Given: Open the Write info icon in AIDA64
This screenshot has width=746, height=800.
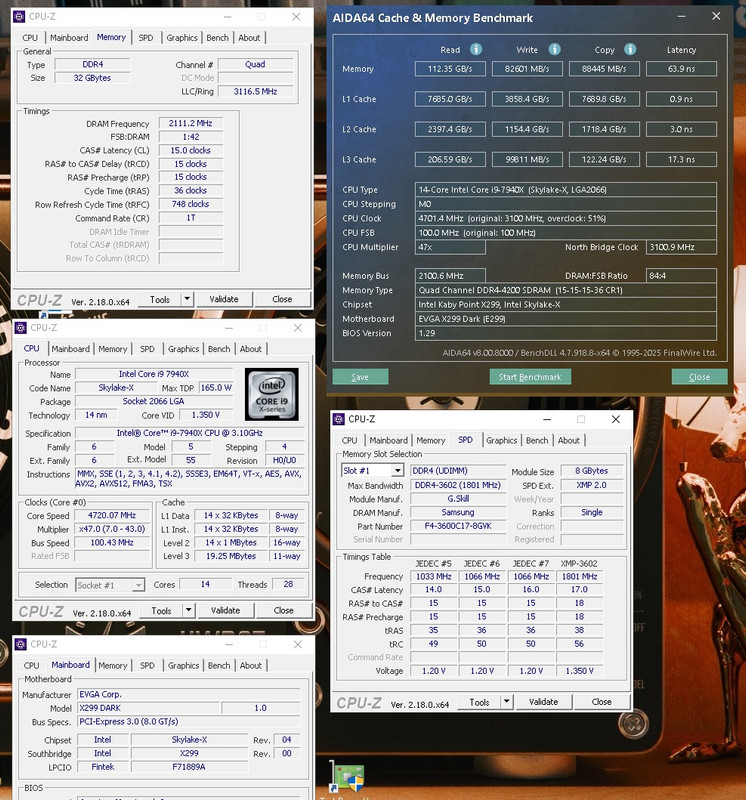Looking at the screenshot, I should [554, 49].
